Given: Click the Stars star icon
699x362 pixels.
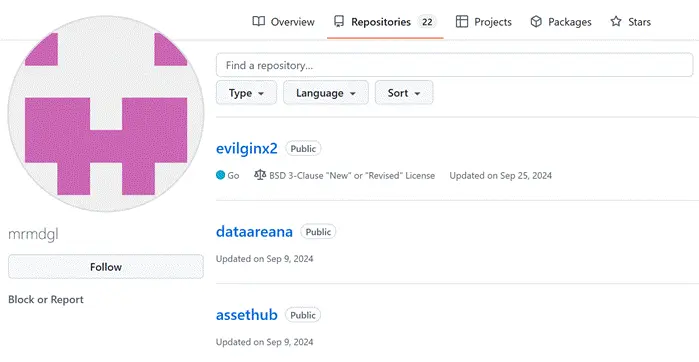Looking at the screenshot, I should tap(616, 21).
